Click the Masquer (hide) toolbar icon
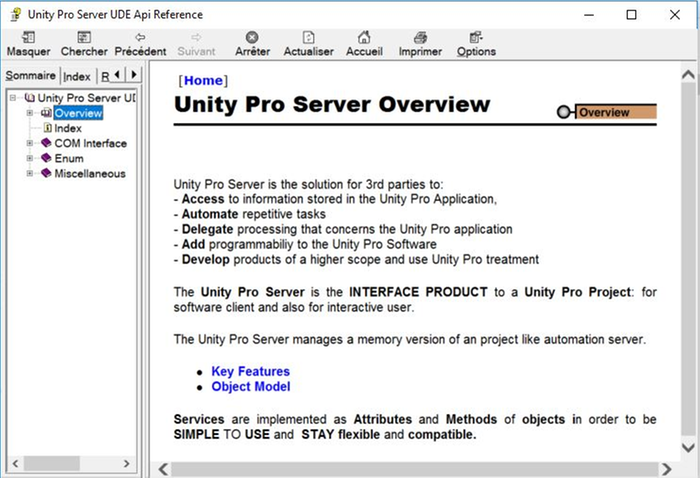The height and width of the screenshot is (478, 700). pyautogui.click(x=29, y=37)
